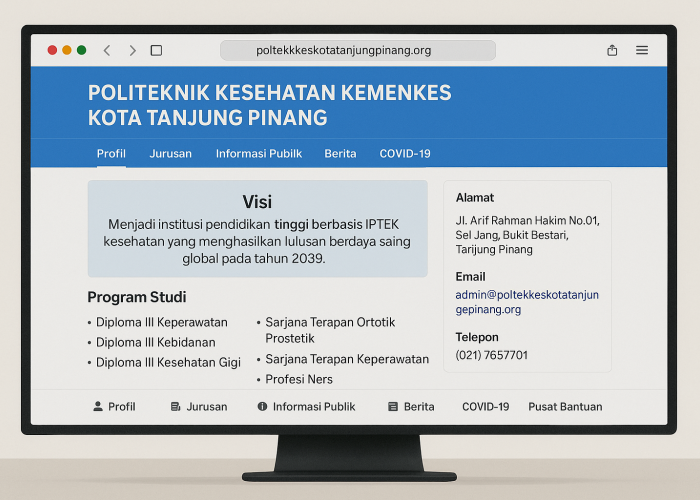
Task: Click phone number (021) 7657701
Action: [x=492, y=355]
